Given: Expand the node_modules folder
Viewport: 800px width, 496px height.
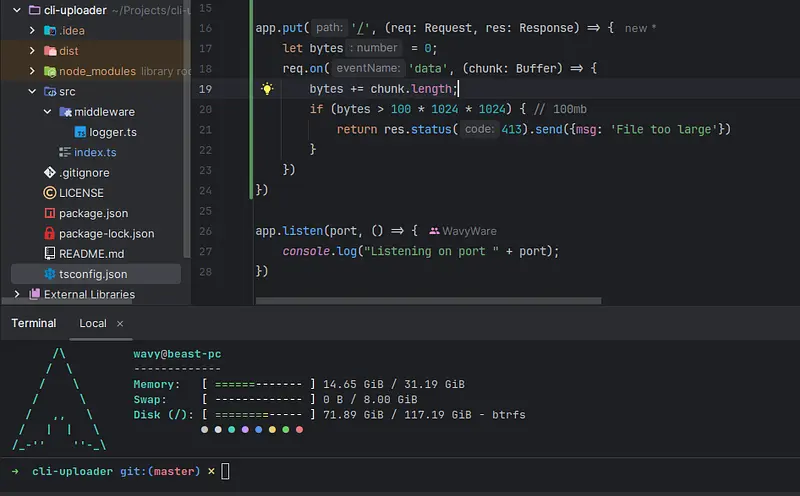Looking at the screenshot, I should [32, 71].
